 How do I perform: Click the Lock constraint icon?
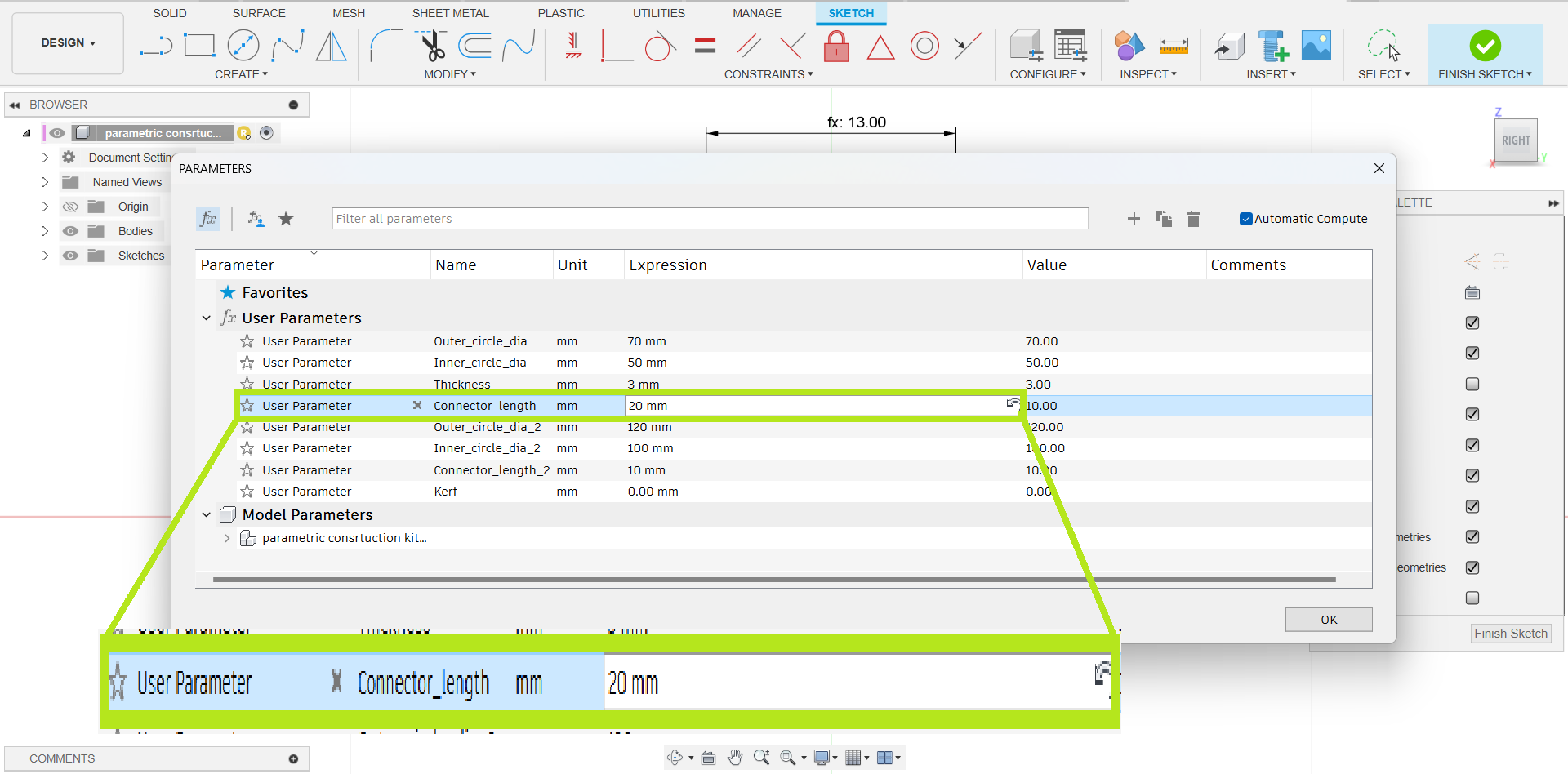coord(835,47)
